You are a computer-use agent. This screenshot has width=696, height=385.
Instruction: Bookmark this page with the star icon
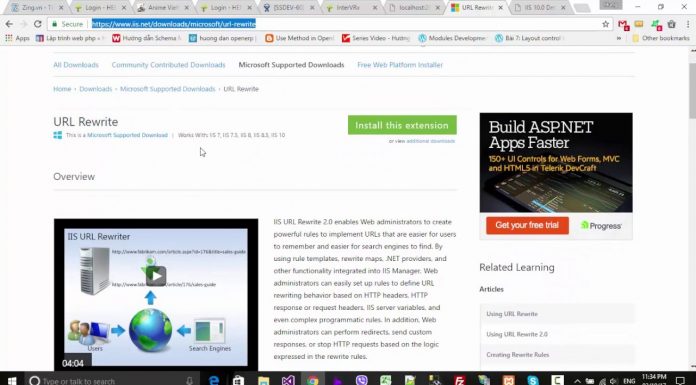[605, 24]
